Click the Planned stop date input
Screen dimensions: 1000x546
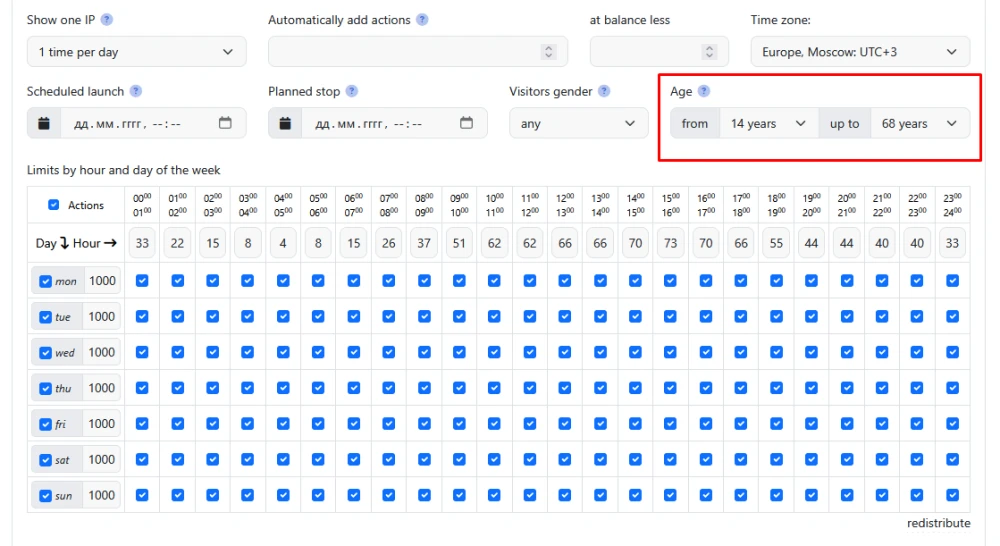pos(394,123)
